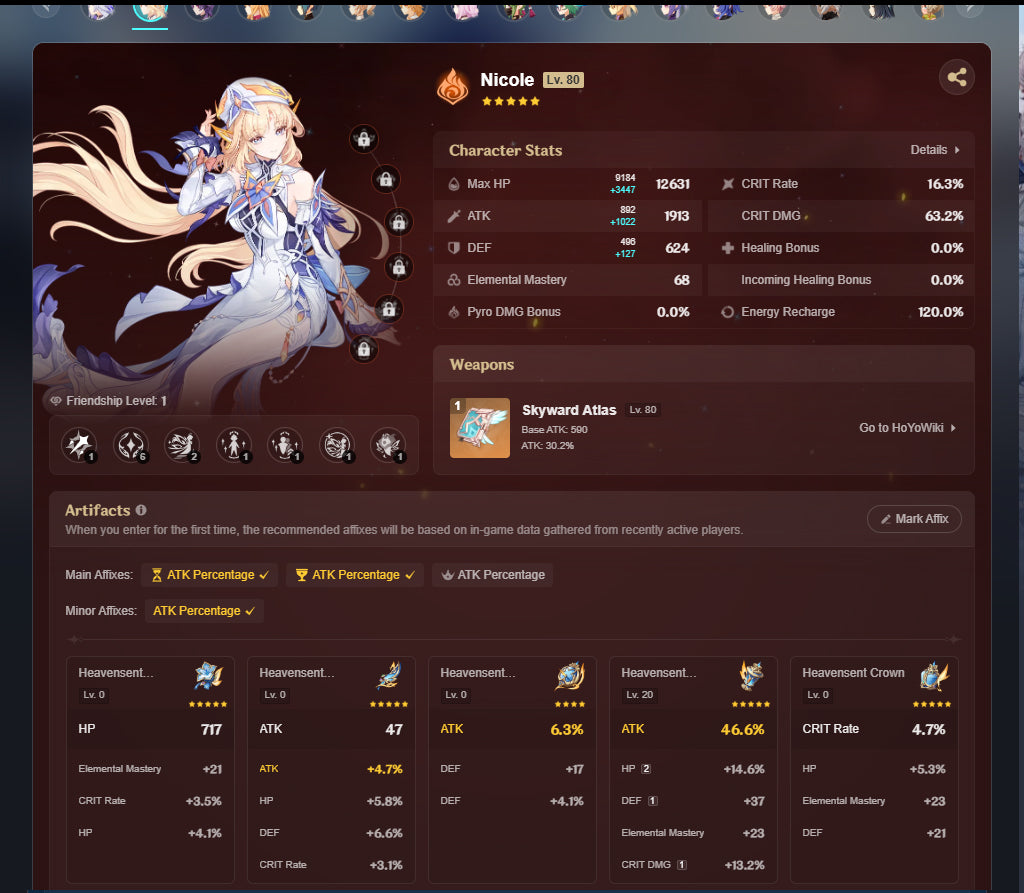1024x893 pixels.
Task: Click the topmost locked constellation icon
Action: (364, 139)
